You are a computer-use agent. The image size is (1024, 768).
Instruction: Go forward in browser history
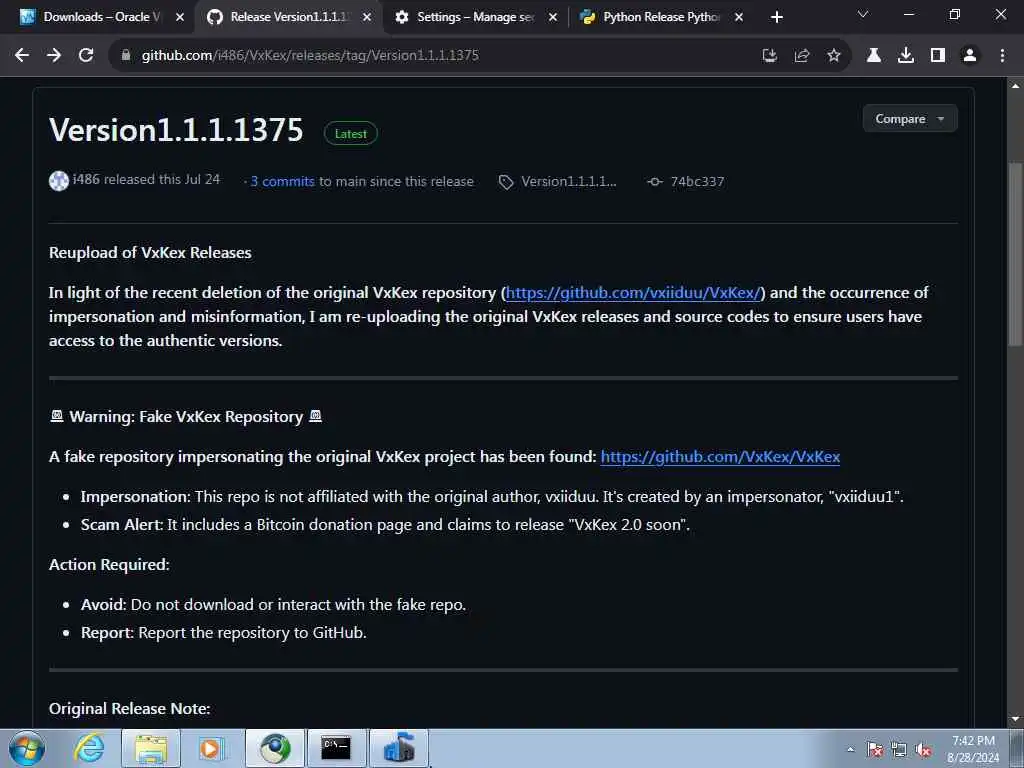click(54, 56)
